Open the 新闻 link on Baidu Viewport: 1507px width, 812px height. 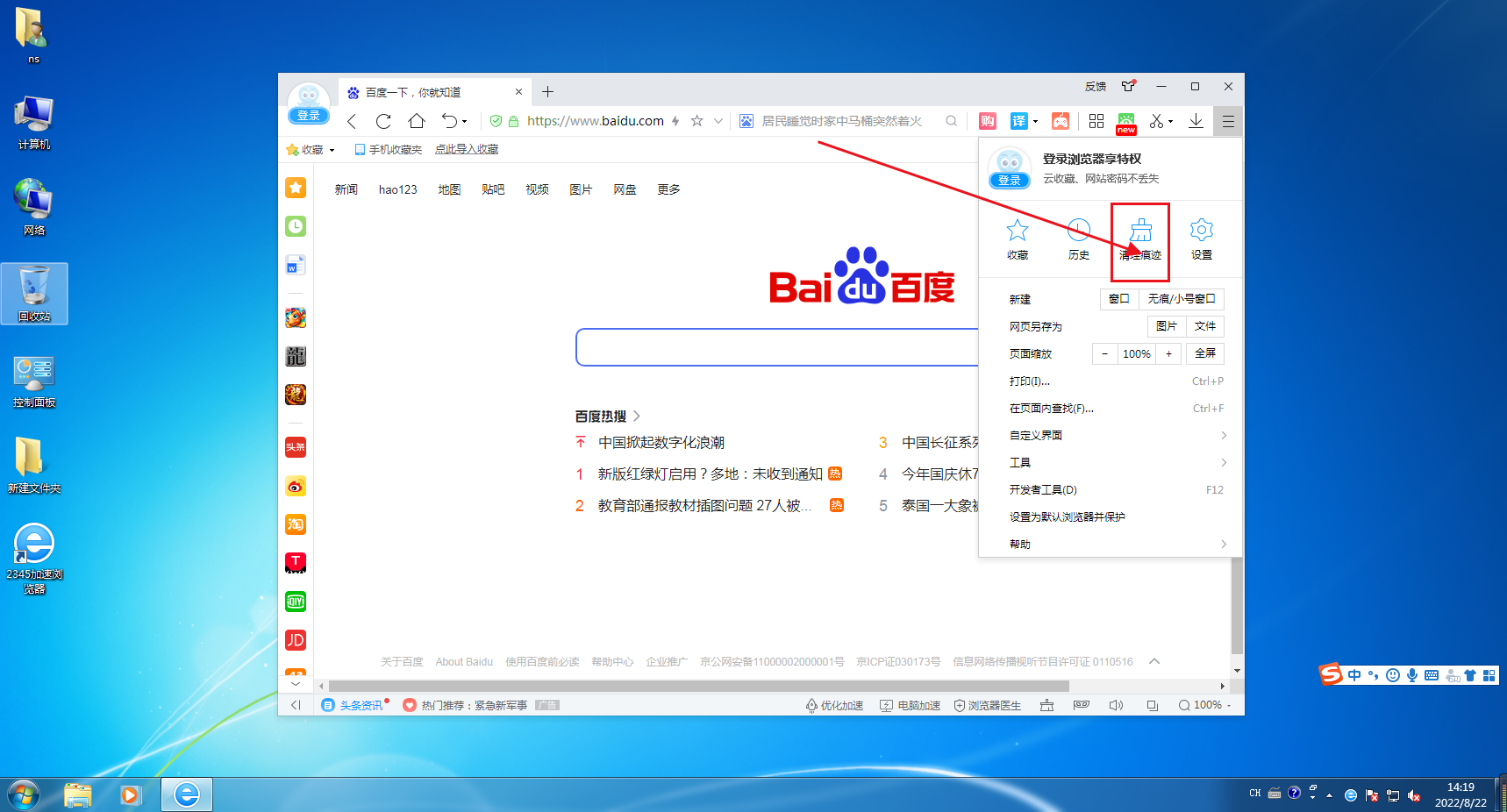[x=346, y=189]
